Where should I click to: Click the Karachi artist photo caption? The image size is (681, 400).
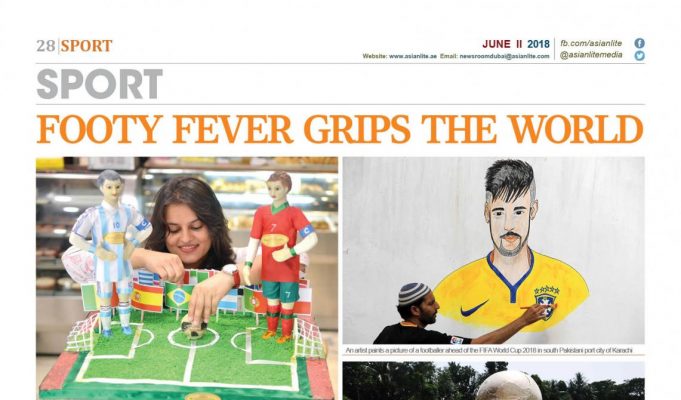pyautogui.click(x=489, y=350)
